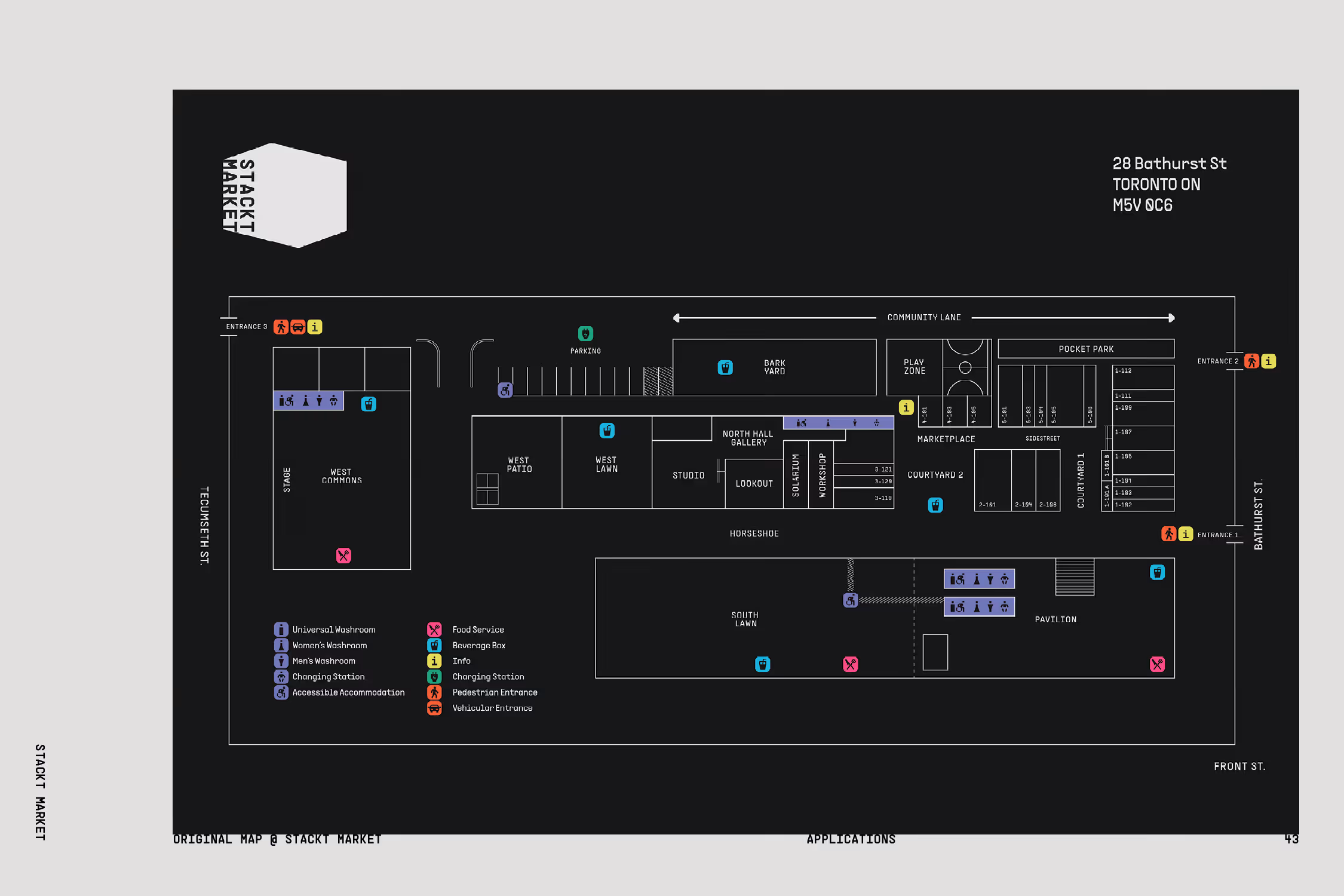The image size is (1344, 896).
Task: Select the MARKETPLACE label
Action: (x=946, y=439)
